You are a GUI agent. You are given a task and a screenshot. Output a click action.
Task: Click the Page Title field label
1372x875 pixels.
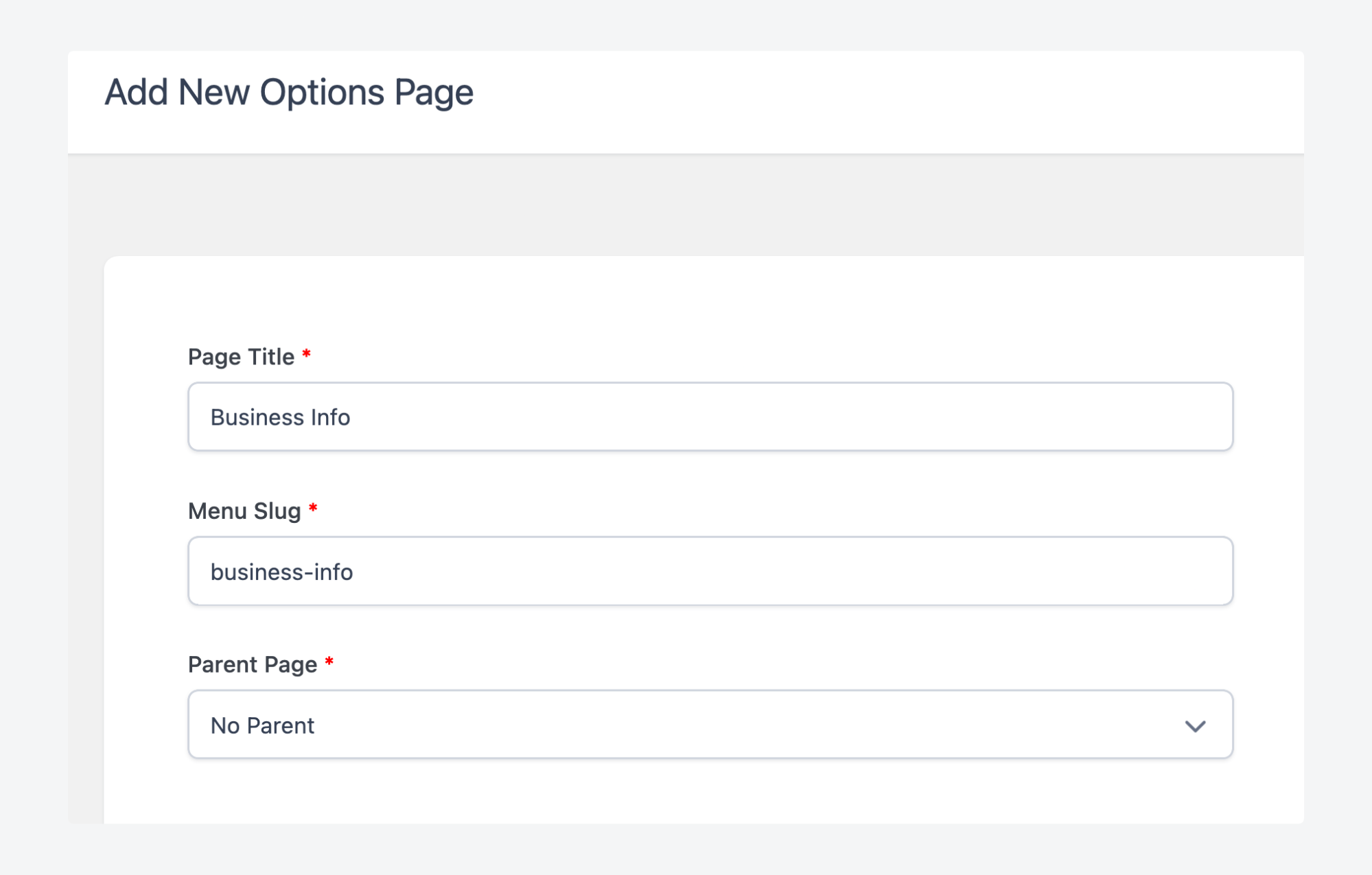click(241, 356)
